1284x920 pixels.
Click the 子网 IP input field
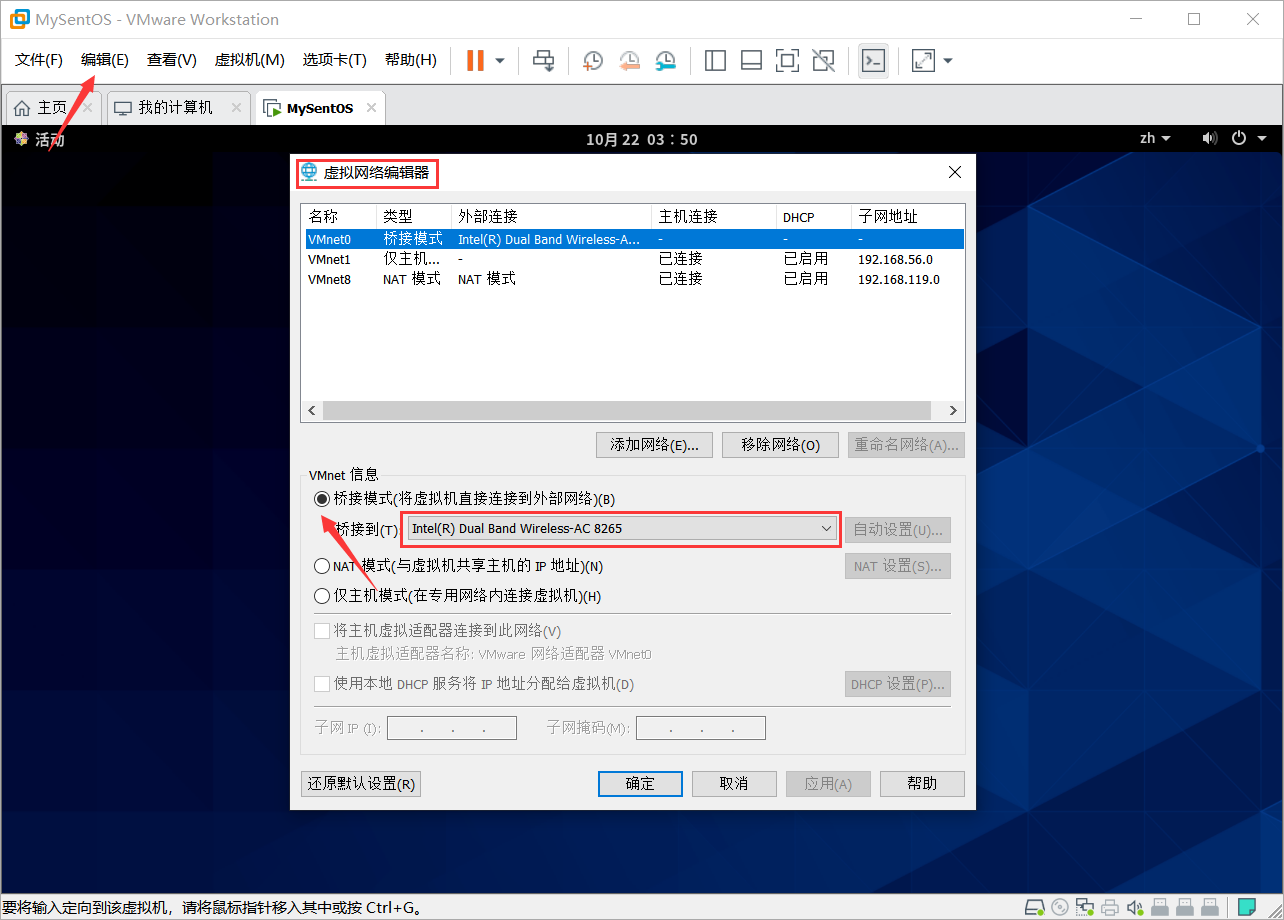tap(452, 728)
